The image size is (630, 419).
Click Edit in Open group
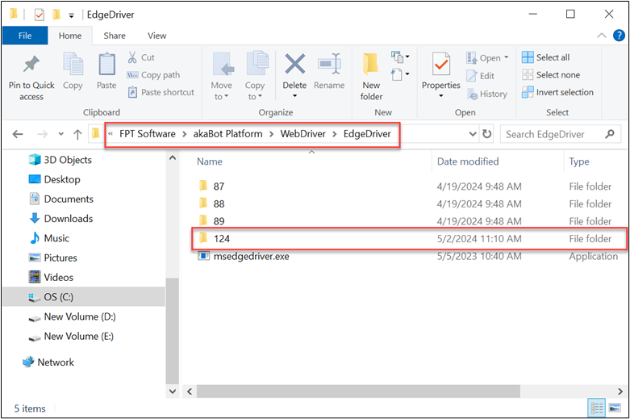click(480, 76)
